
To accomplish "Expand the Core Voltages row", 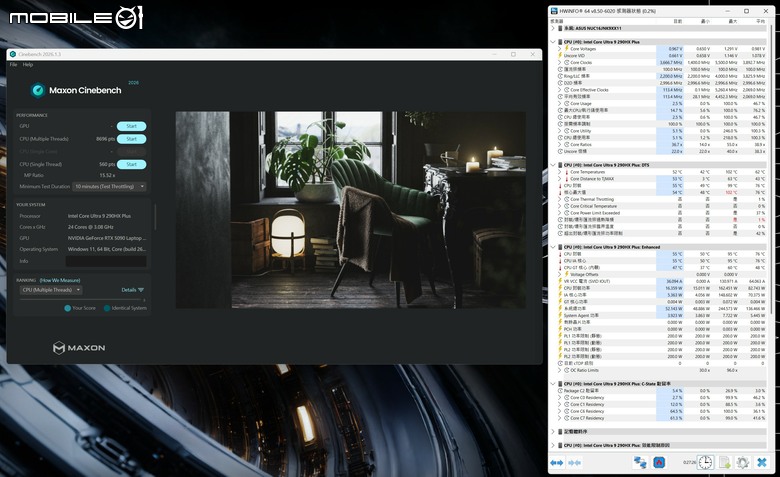I will 560,49.
